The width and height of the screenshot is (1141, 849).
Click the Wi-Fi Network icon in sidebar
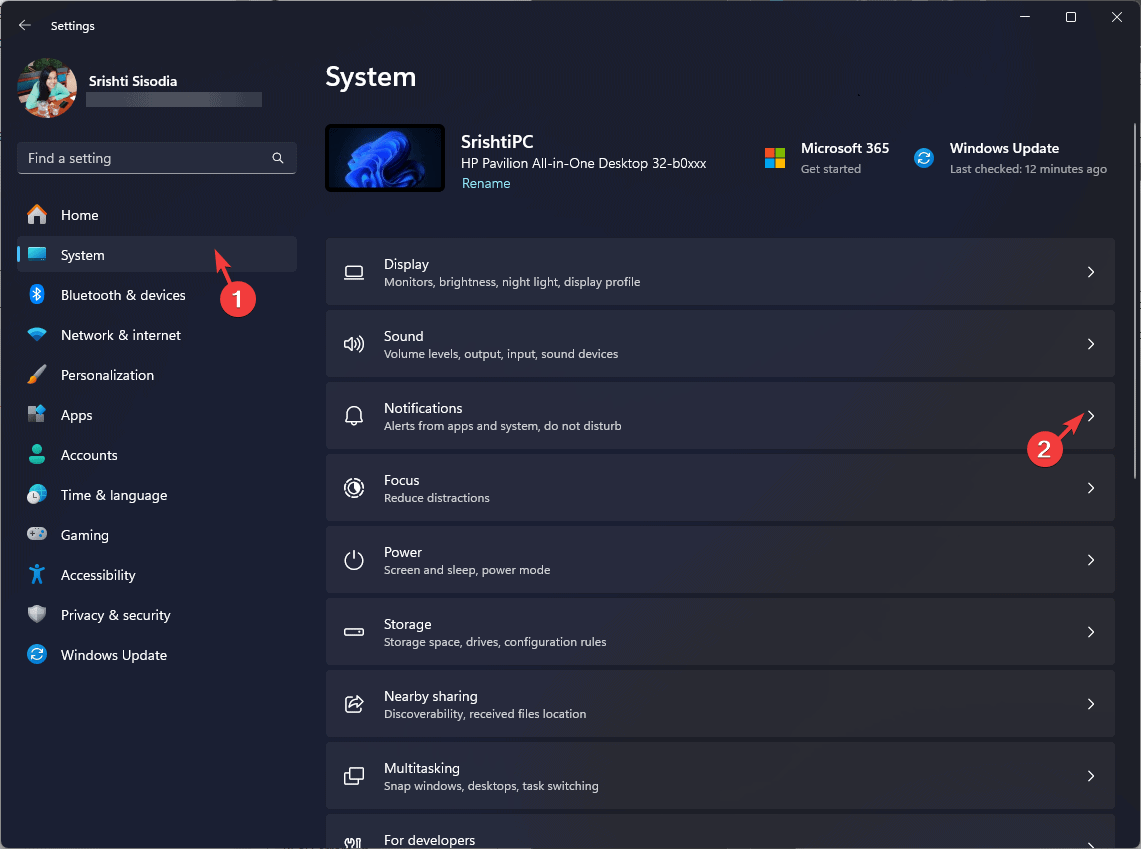[37, 335]
